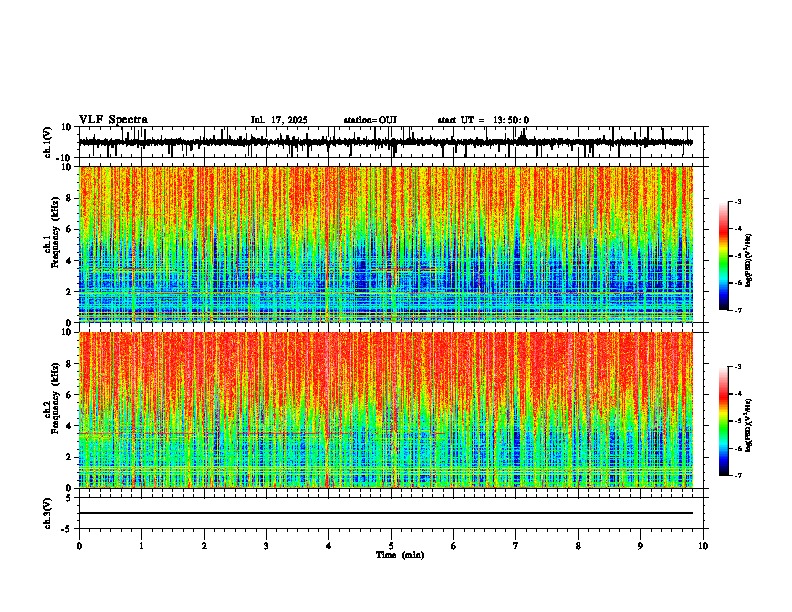Click the '-7' label on ch.2 colorbar
This screenshot has width=792, height=612.
click(738, 475)
